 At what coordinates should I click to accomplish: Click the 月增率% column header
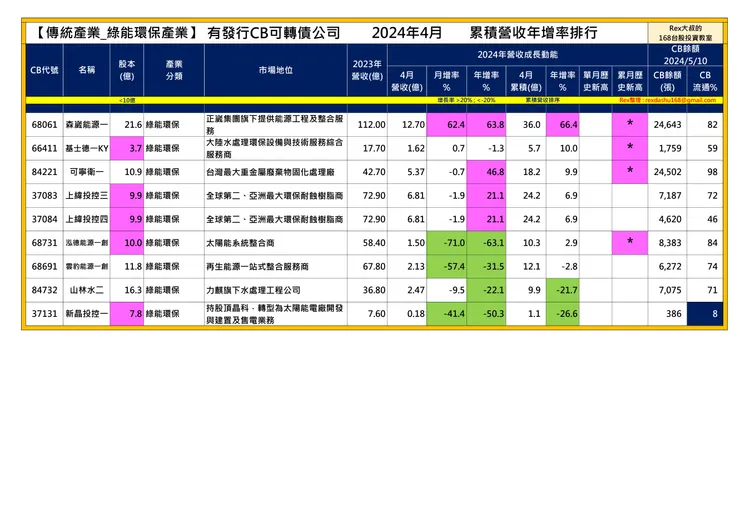click(446, 81)
